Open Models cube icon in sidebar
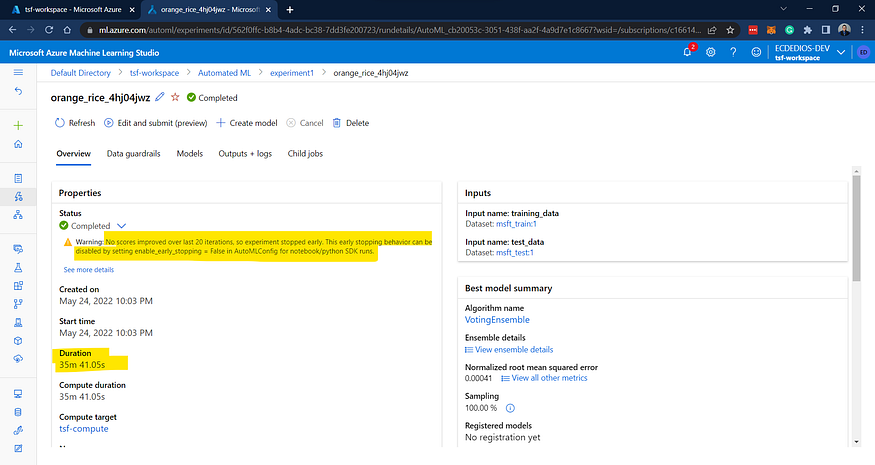The height and width of the screenshot is (465, 875). pos(18,341)
